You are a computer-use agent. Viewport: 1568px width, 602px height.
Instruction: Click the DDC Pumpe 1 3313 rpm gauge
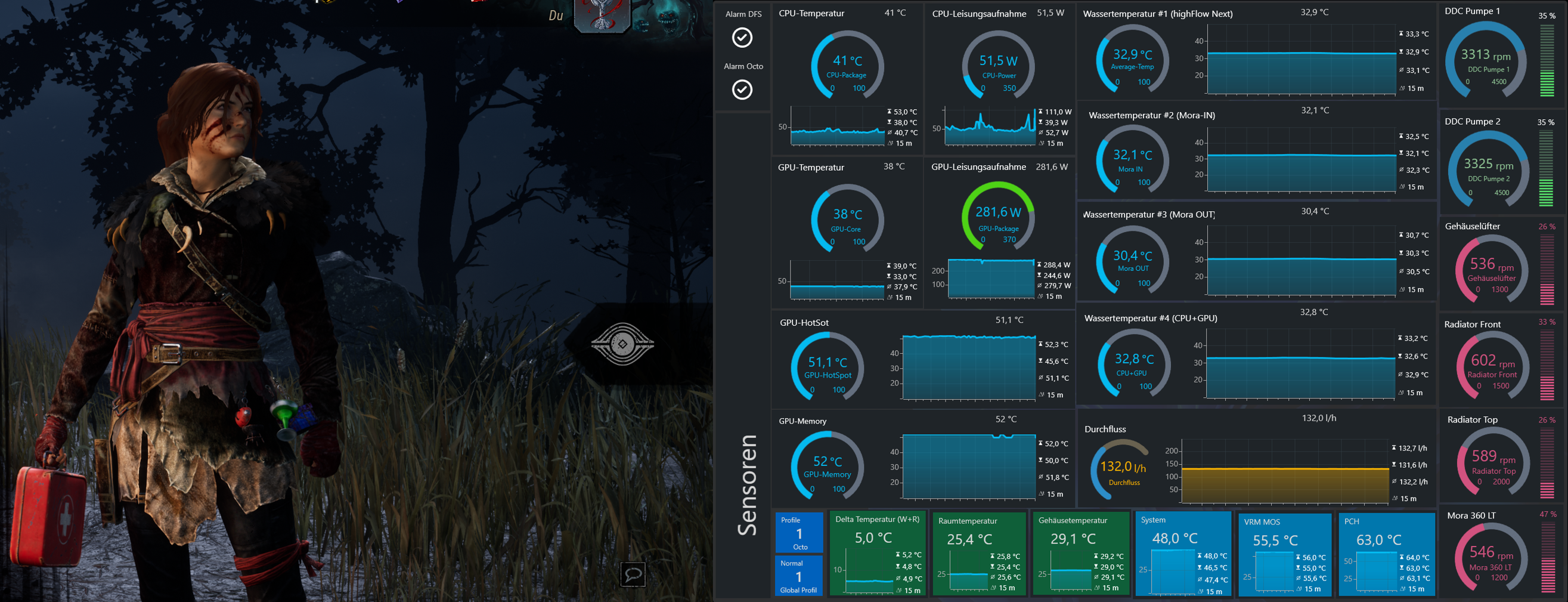tap(1486, 60)
